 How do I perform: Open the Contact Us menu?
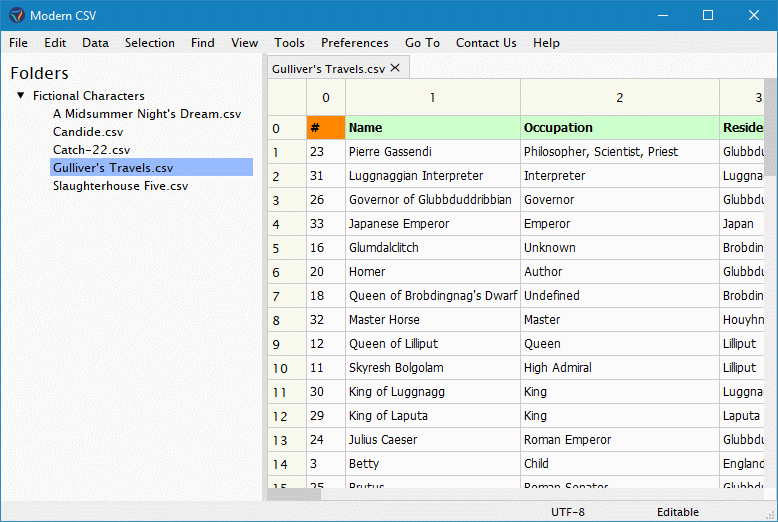click(x=486, y=43)
